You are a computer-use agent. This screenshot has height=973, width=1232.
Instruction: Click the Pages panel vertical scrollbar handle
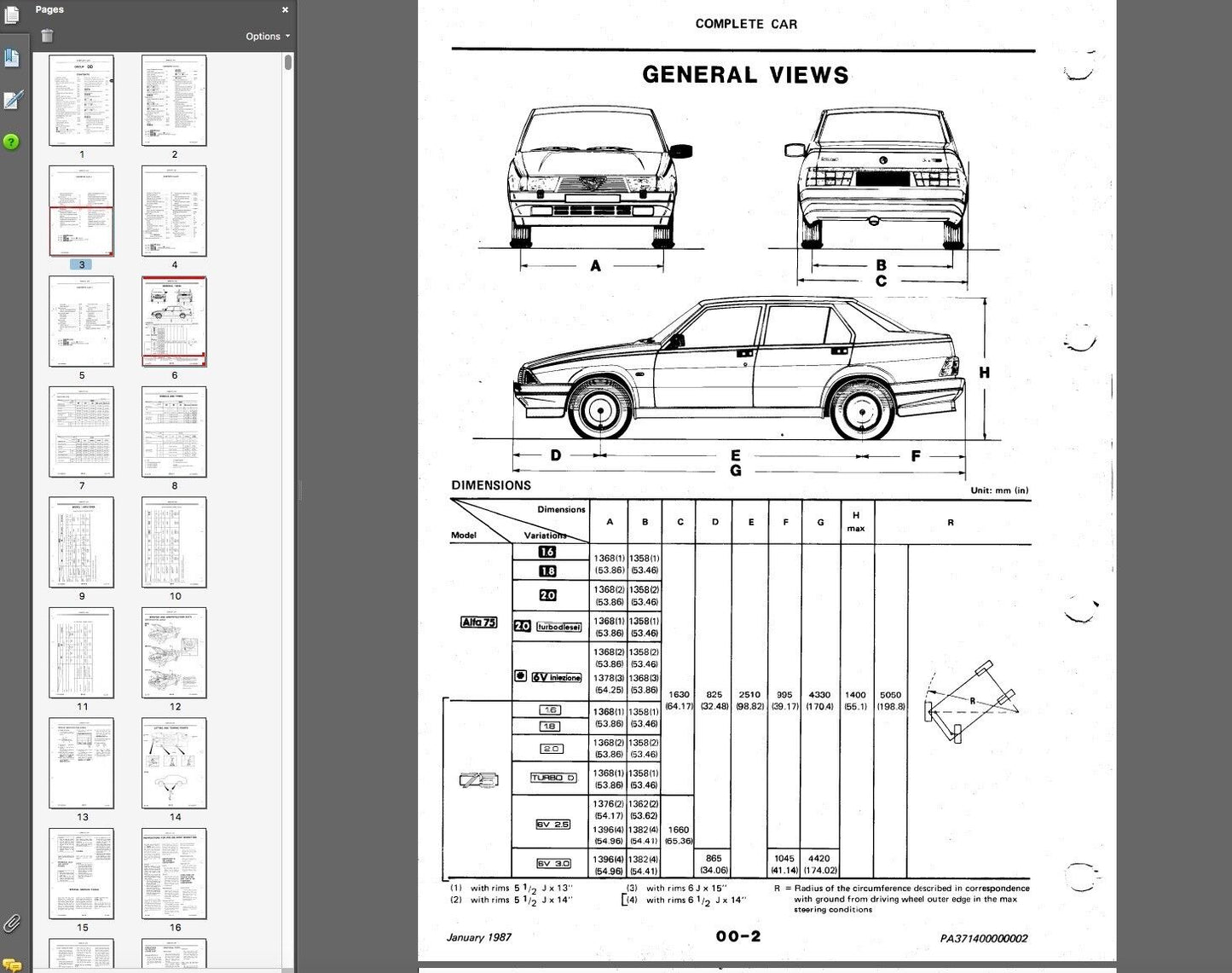289,62
